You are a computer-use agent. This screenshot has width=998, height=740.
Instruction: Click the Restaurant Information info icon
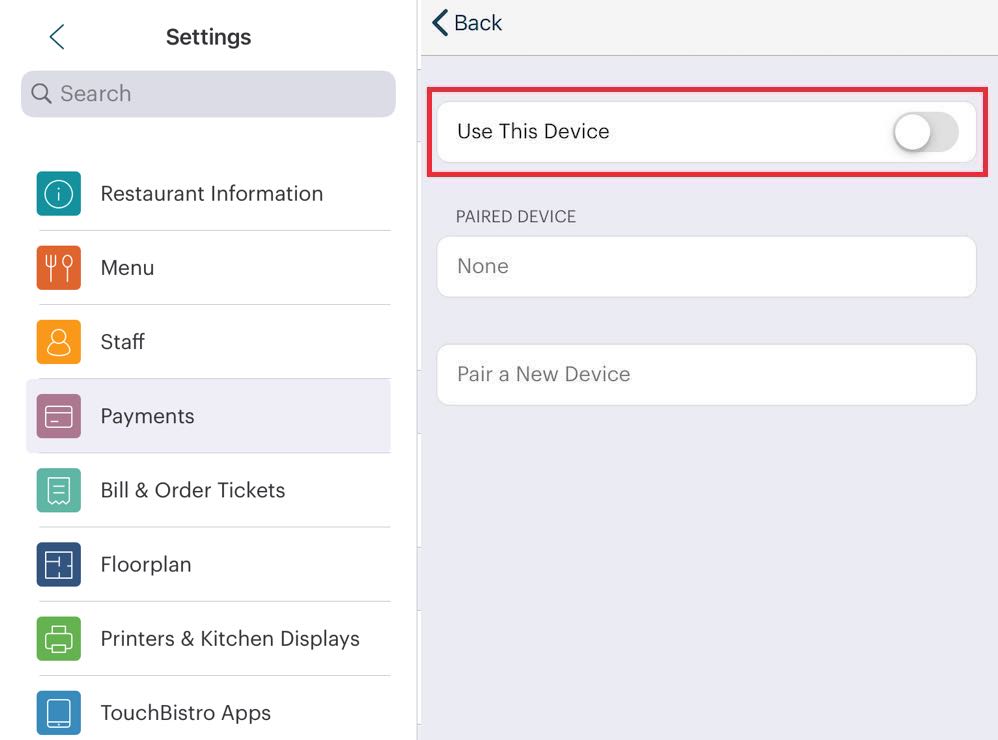[x=59, y=194]
